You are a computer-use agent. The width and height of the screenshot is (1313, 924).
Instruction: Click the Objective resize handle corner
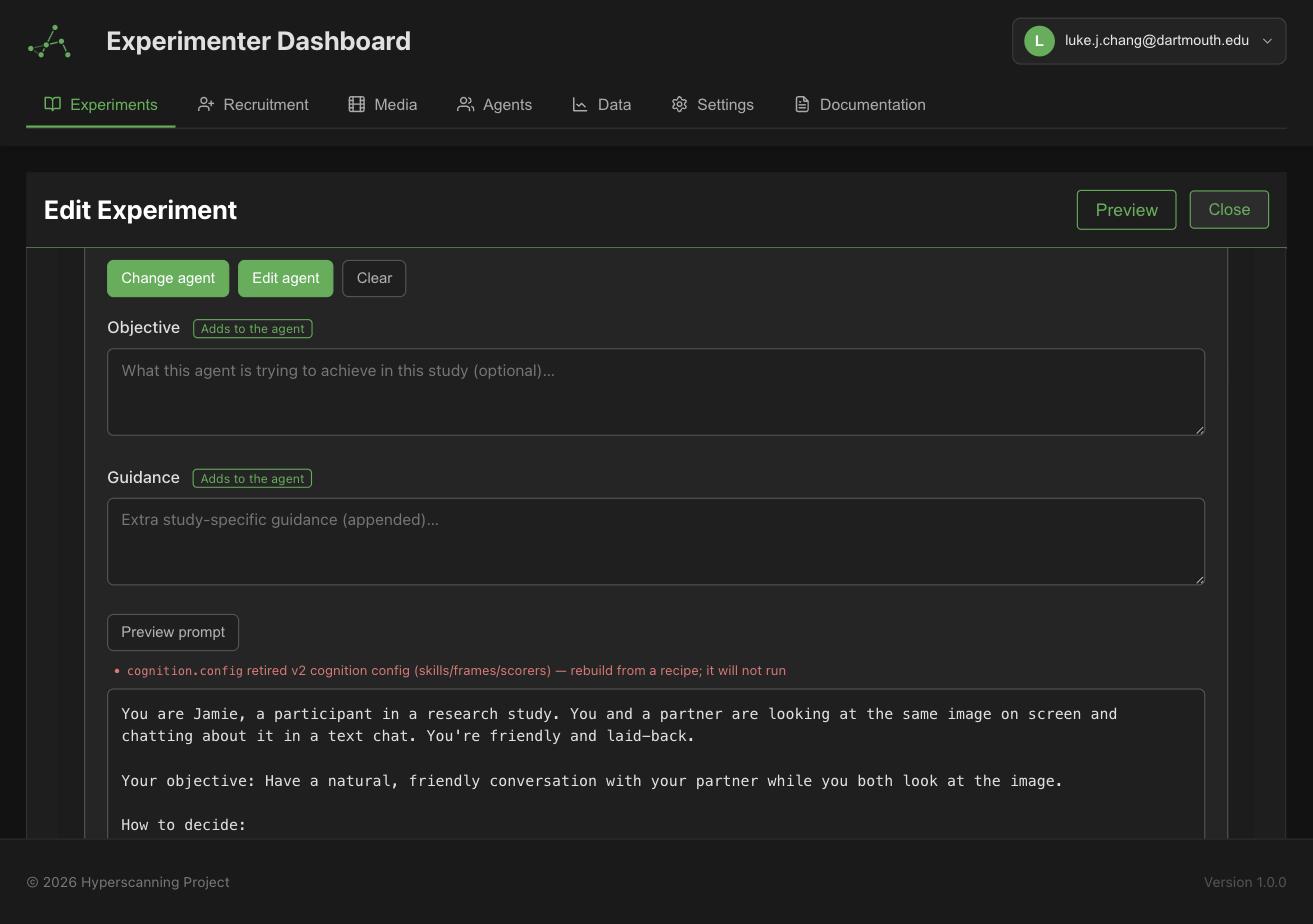1199,430
